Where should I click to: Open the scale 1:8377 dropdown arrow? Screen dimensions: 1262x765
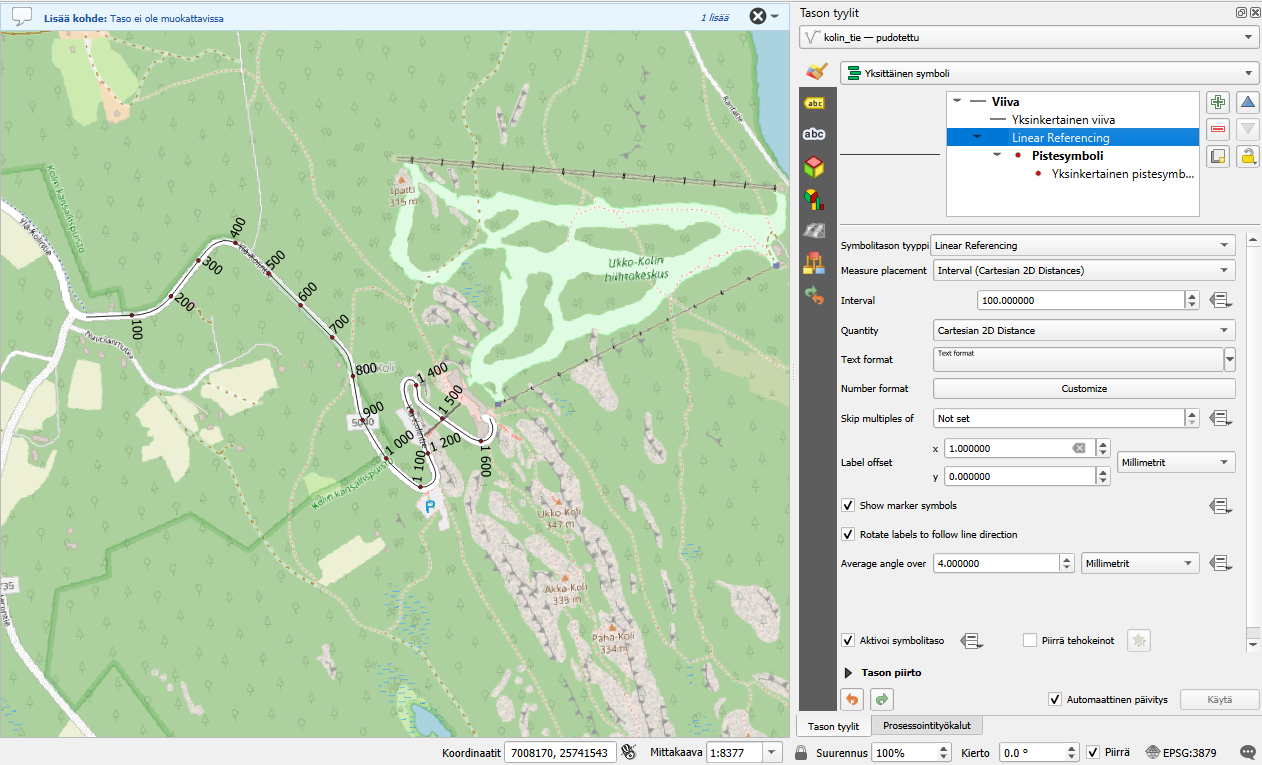774,752
